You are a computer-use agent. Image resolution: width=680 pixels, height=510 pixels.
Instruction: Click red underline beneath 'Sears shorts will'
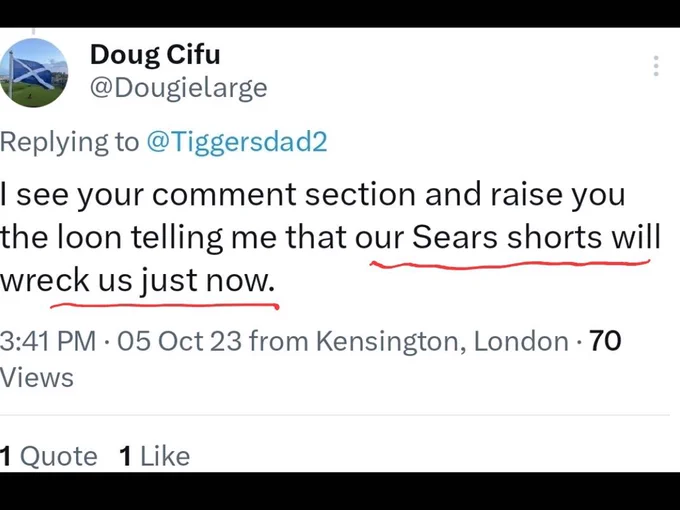coord(510,264)
